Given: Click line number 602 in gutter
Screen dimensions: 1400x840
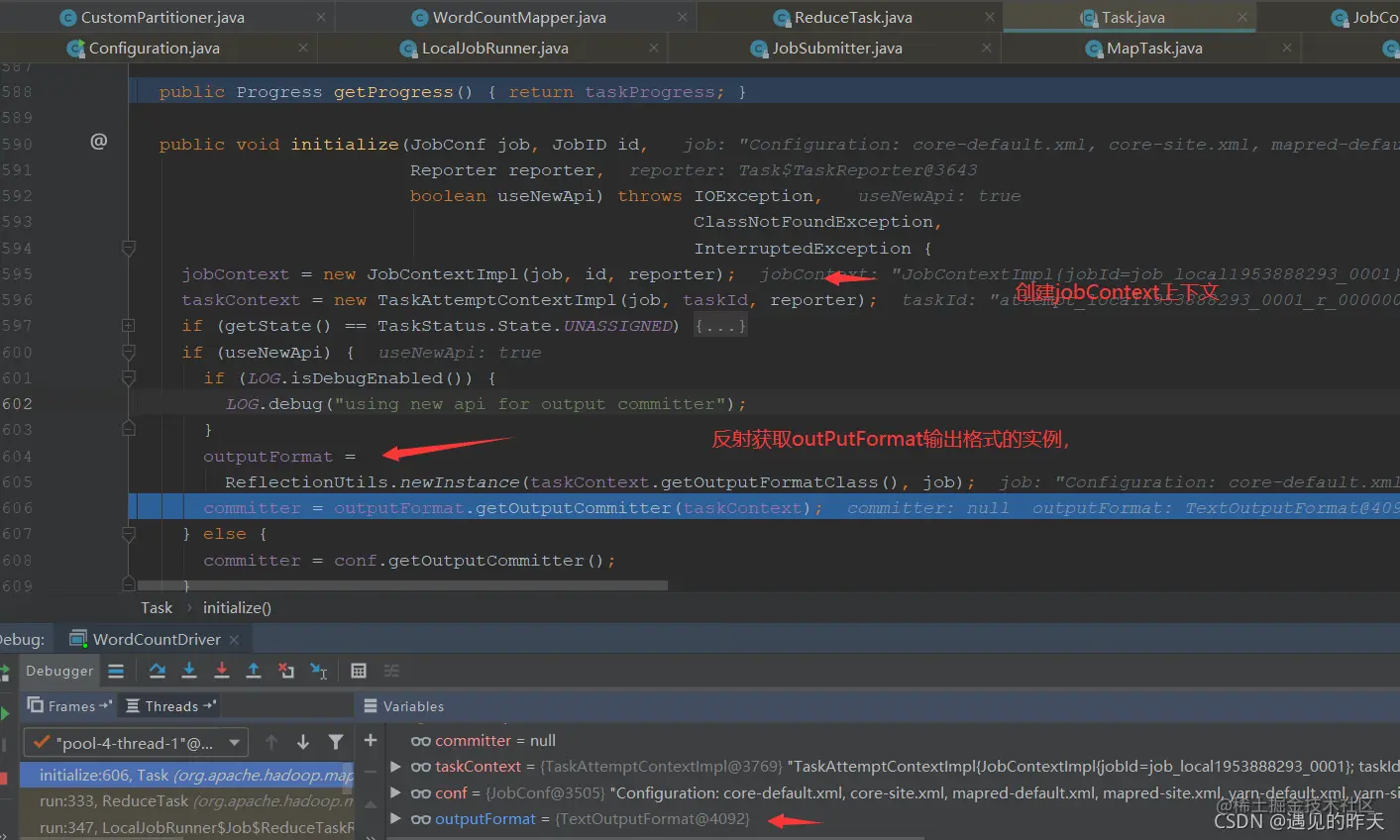Looking at the screenshot, I should click(x=17, y=403).
